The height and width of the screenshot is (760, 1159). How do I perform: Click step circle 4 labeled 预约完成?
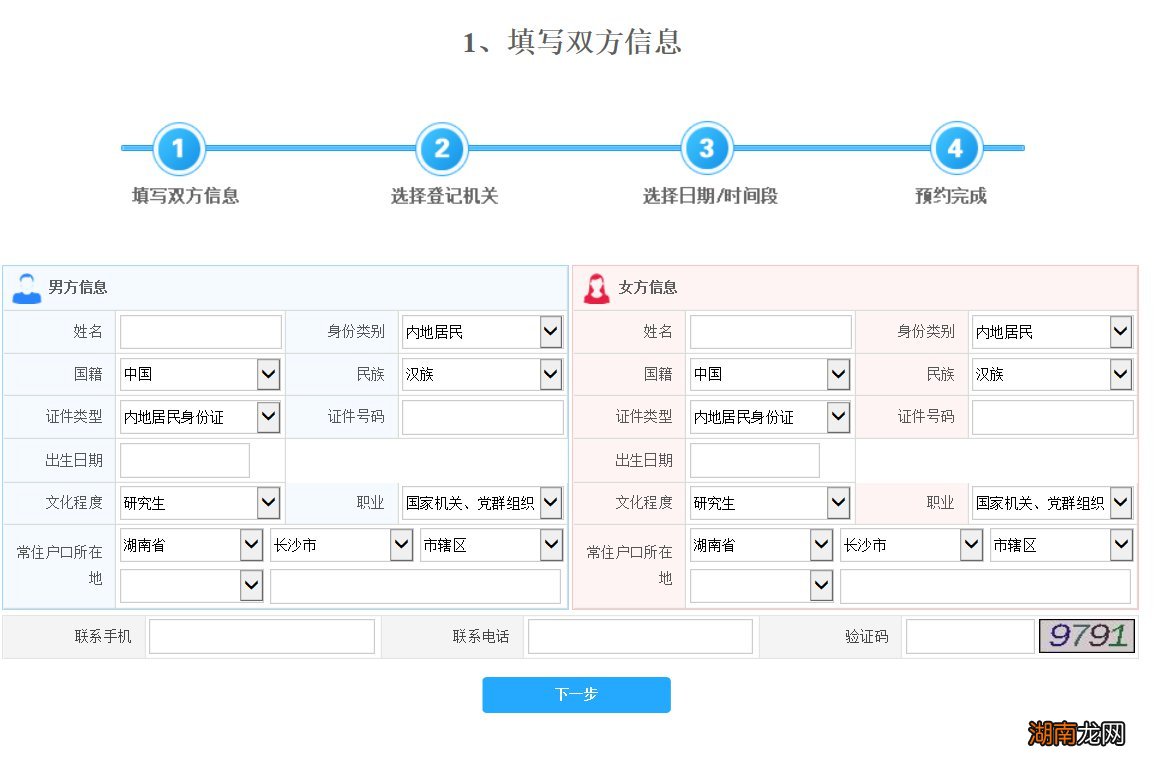point(956,148)
